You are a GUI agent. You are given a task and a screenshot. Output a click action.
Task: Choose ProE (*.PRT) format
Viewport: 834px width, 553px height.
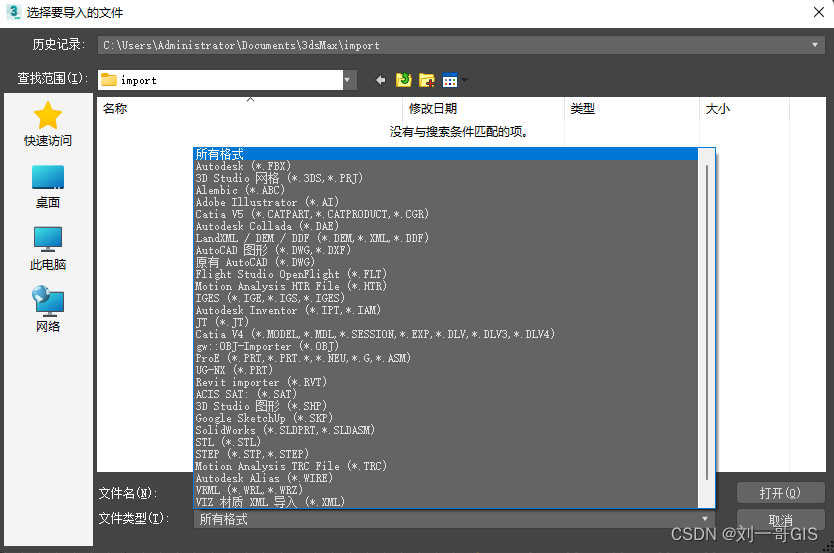pos(446,358)
